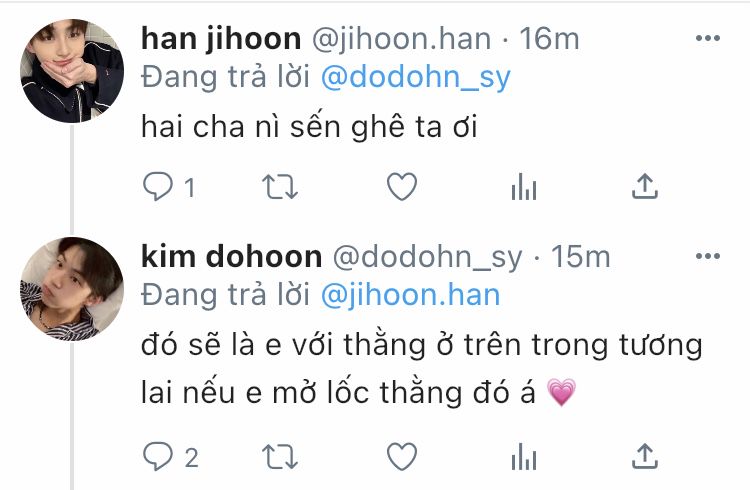750x490 pixels.
Task: Share han jihoon's tweet
Action: [x=645, y=186]
